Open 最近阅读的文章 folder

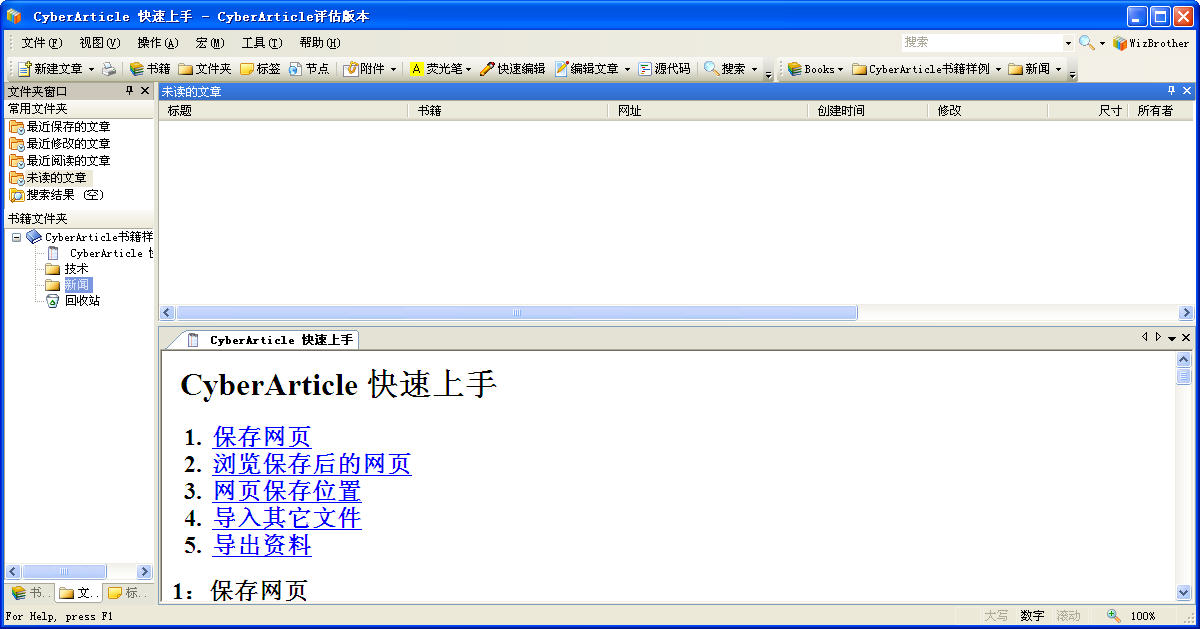(x=60, y=161)
